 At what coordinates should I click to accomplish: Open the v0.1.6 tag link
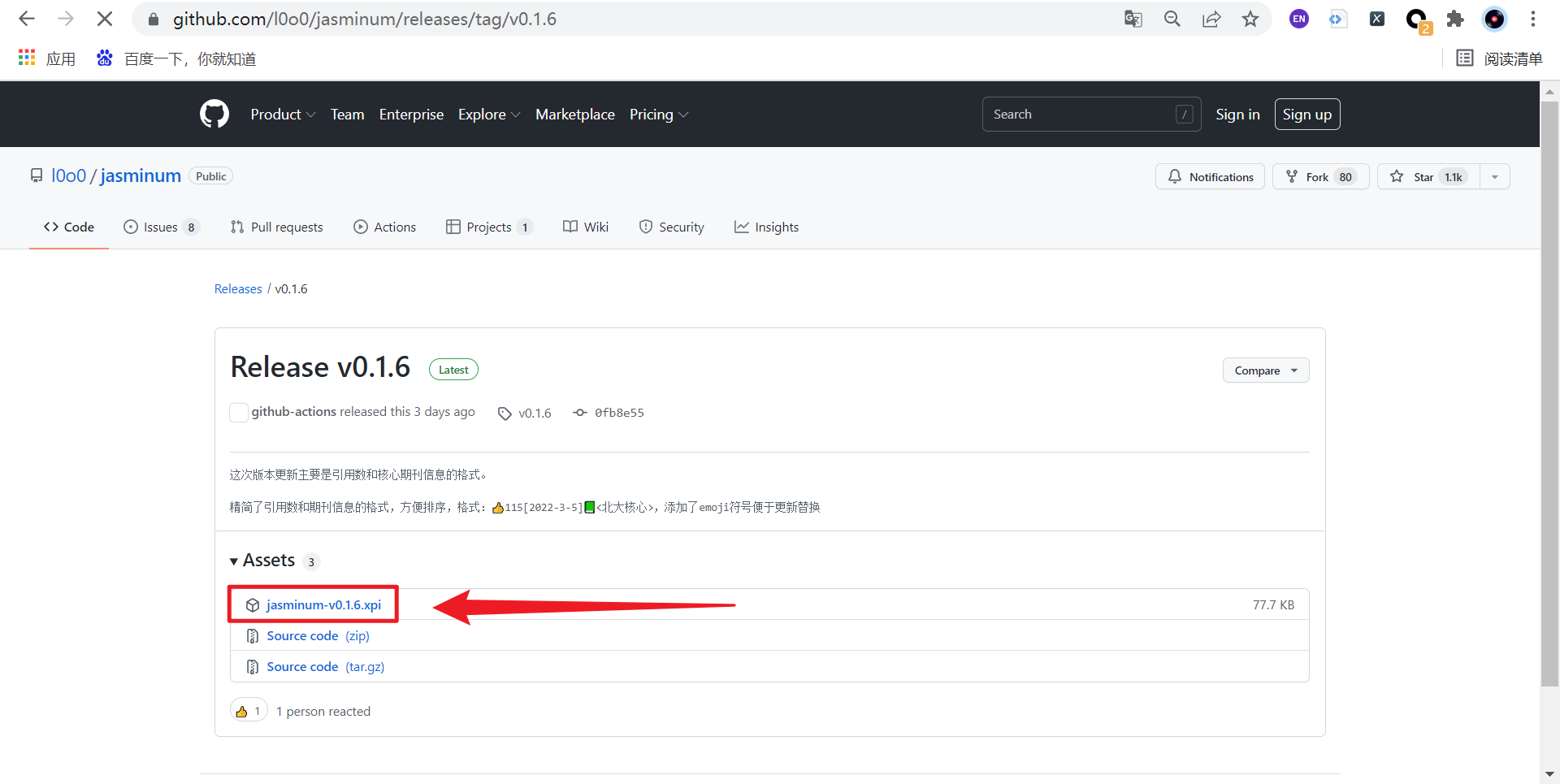click(x=525, y=413)
